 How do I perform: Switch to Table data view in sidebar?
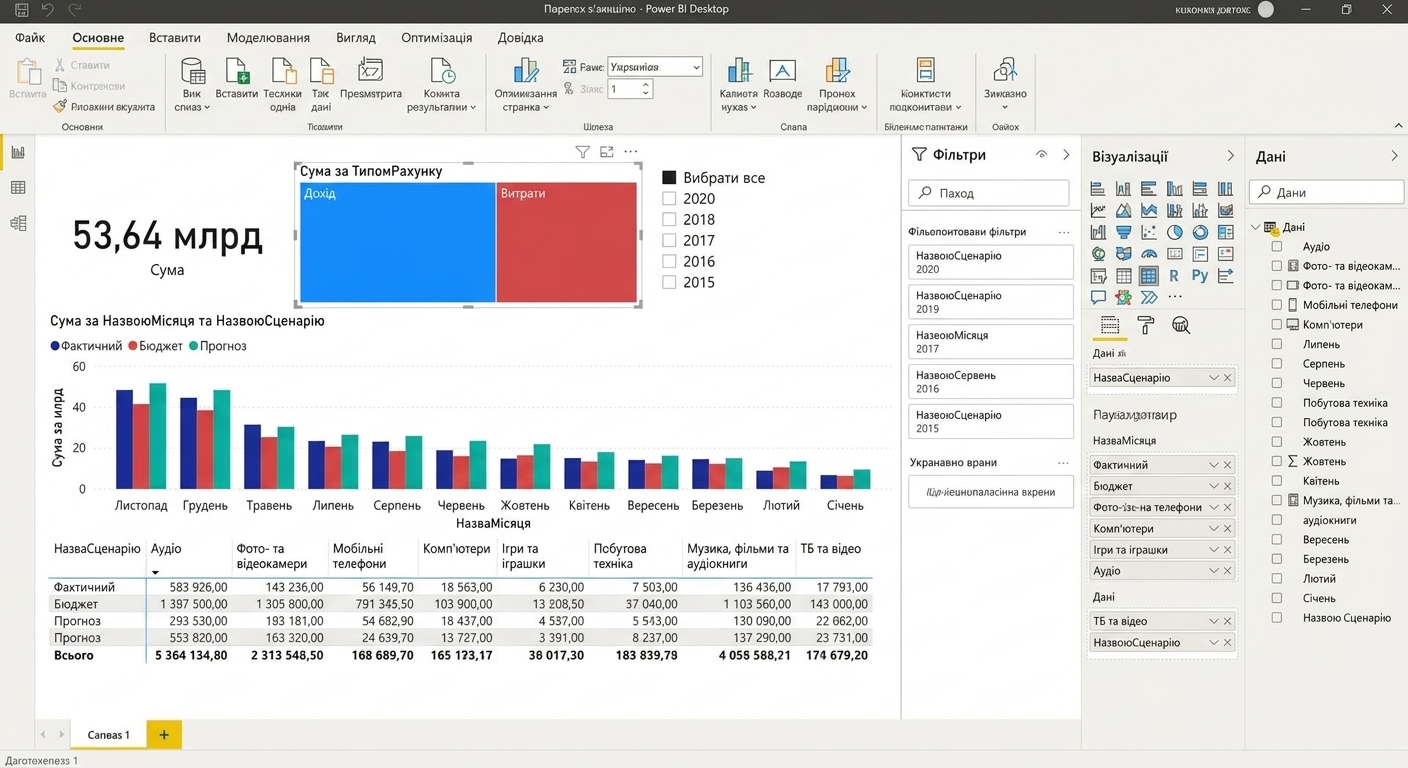click(18, 188)
